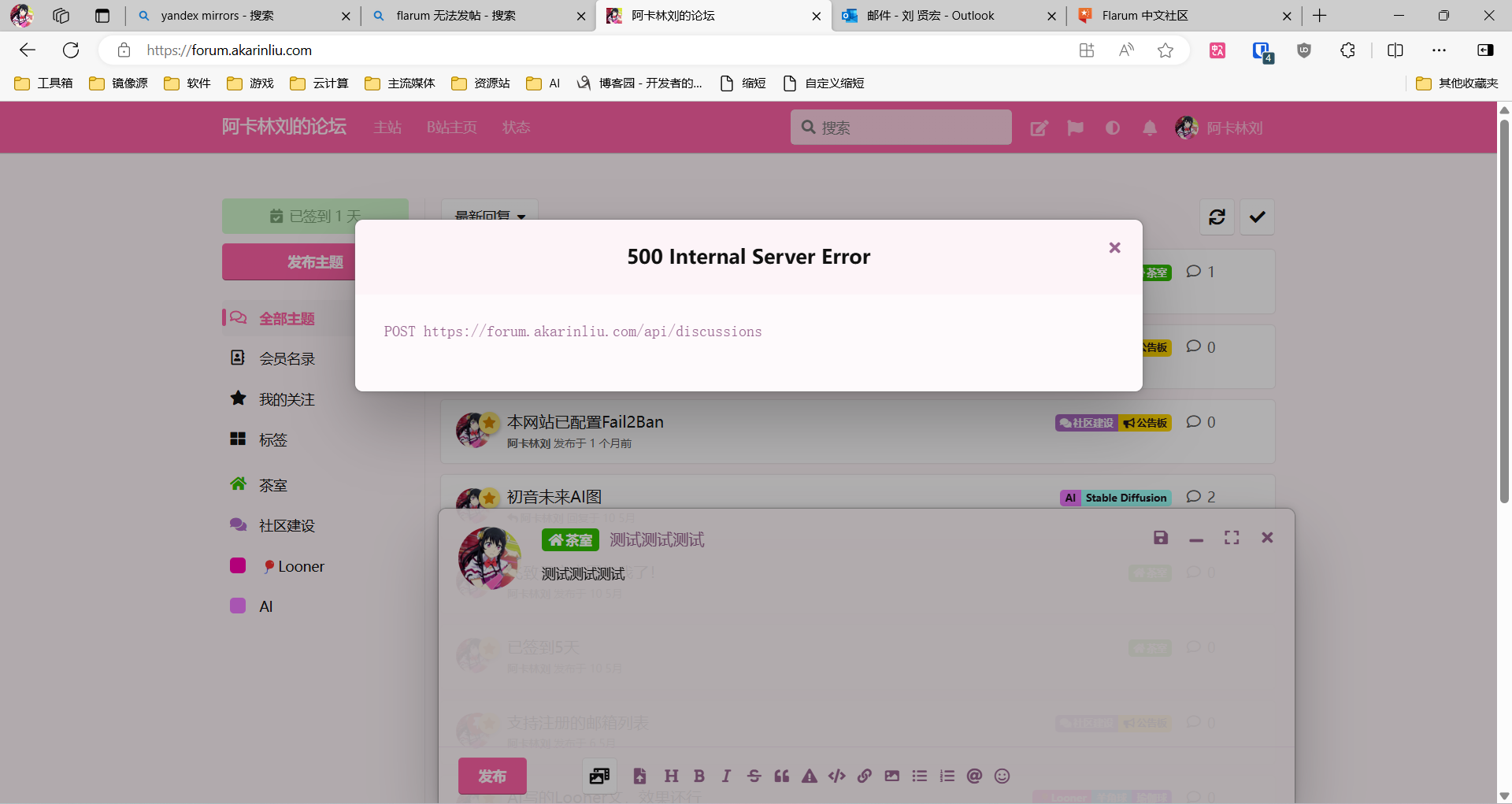Click the Stable Diffusion tag label
This screenshot has width=1512, height=804.
click(1126, 498)
